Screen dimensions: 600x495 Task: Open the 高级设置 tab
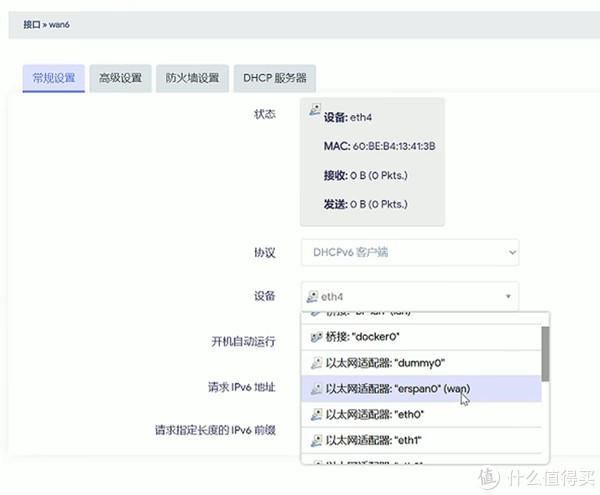click(x=121, y=78)
